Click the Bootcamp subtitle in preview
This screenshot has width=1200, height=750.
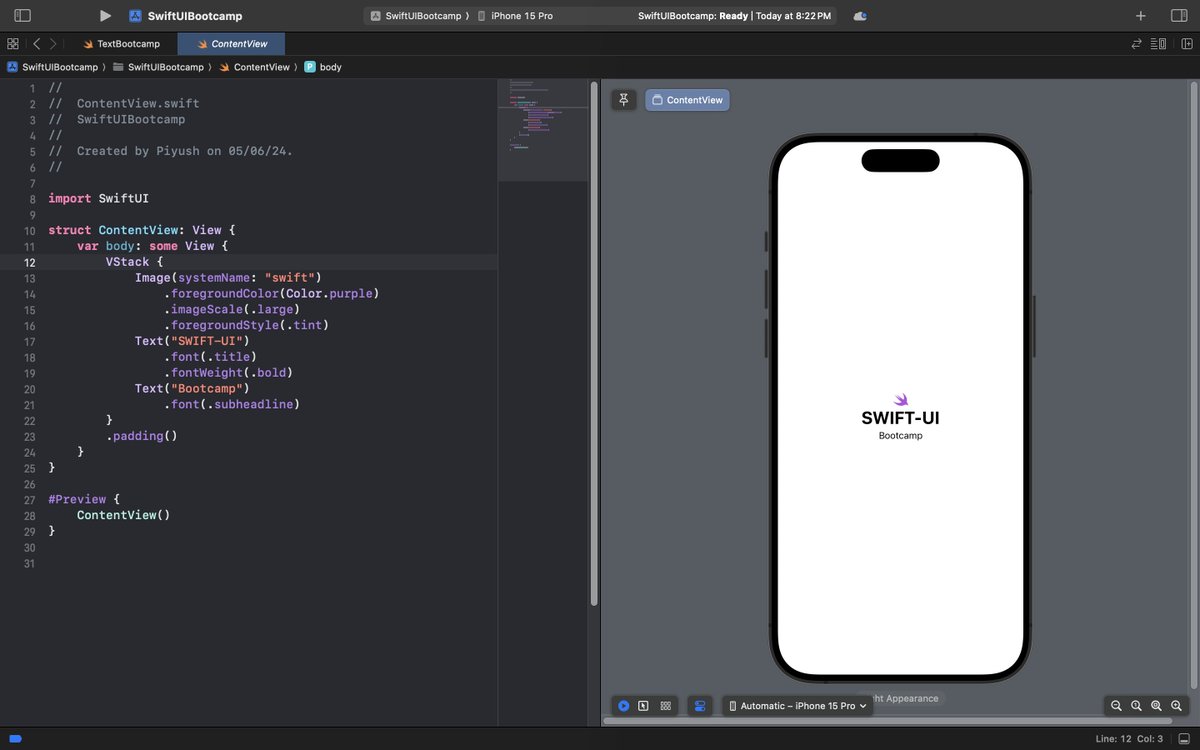900,435
